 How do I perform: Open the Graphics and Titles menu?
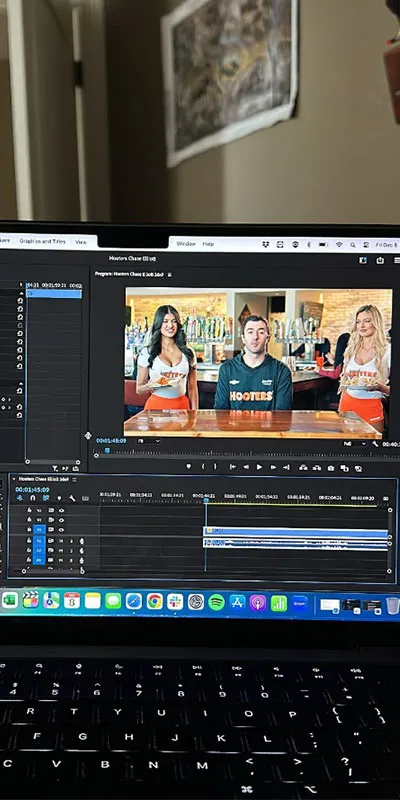[x=42, y=241]
